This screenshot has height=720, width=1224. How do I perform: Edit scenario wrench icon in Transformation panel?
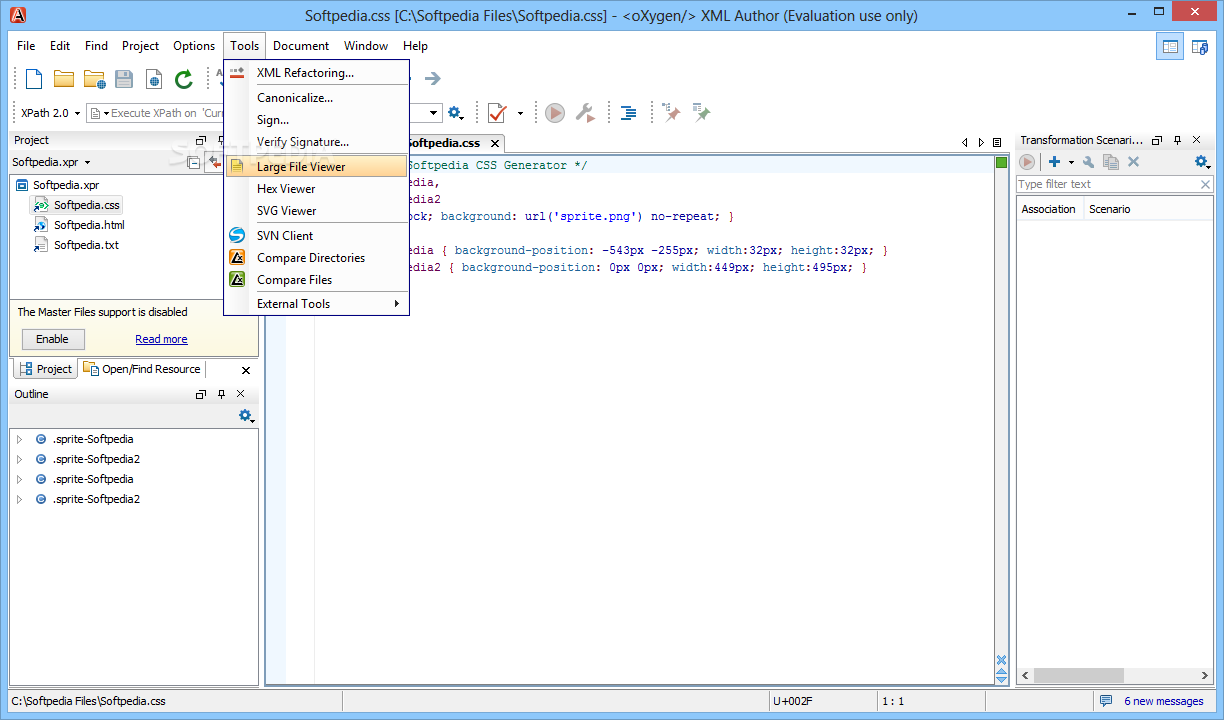coord(1089,162)
